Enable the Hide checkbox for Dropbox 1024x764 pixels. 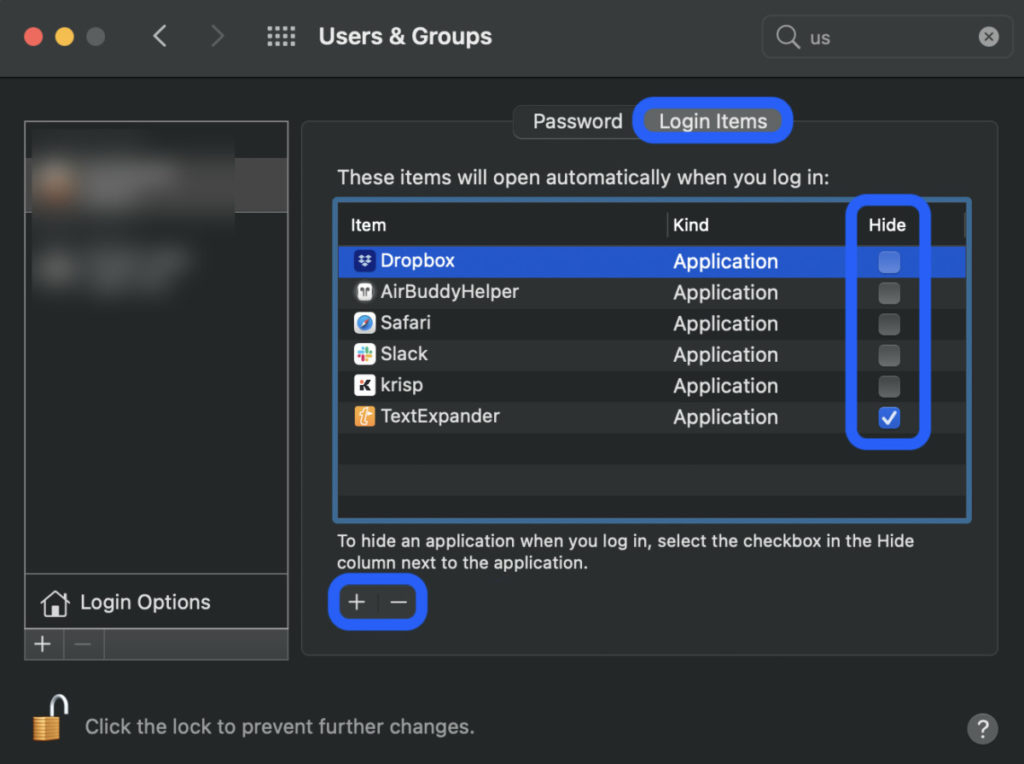(x=888, y=261)
